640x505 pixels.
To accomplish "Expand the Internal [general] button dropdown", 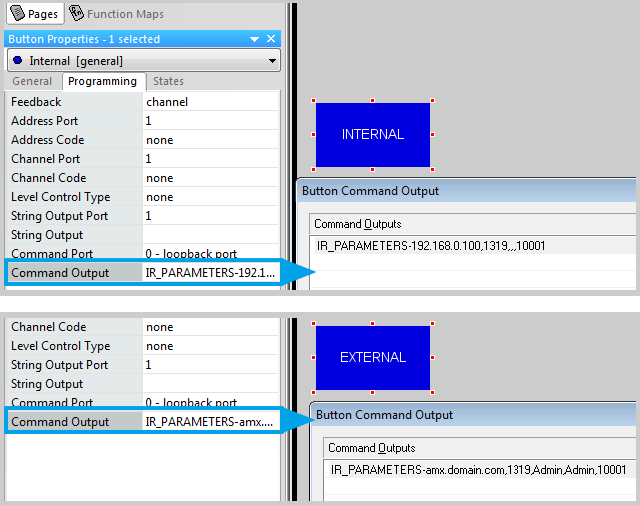I will pos(272,61).
